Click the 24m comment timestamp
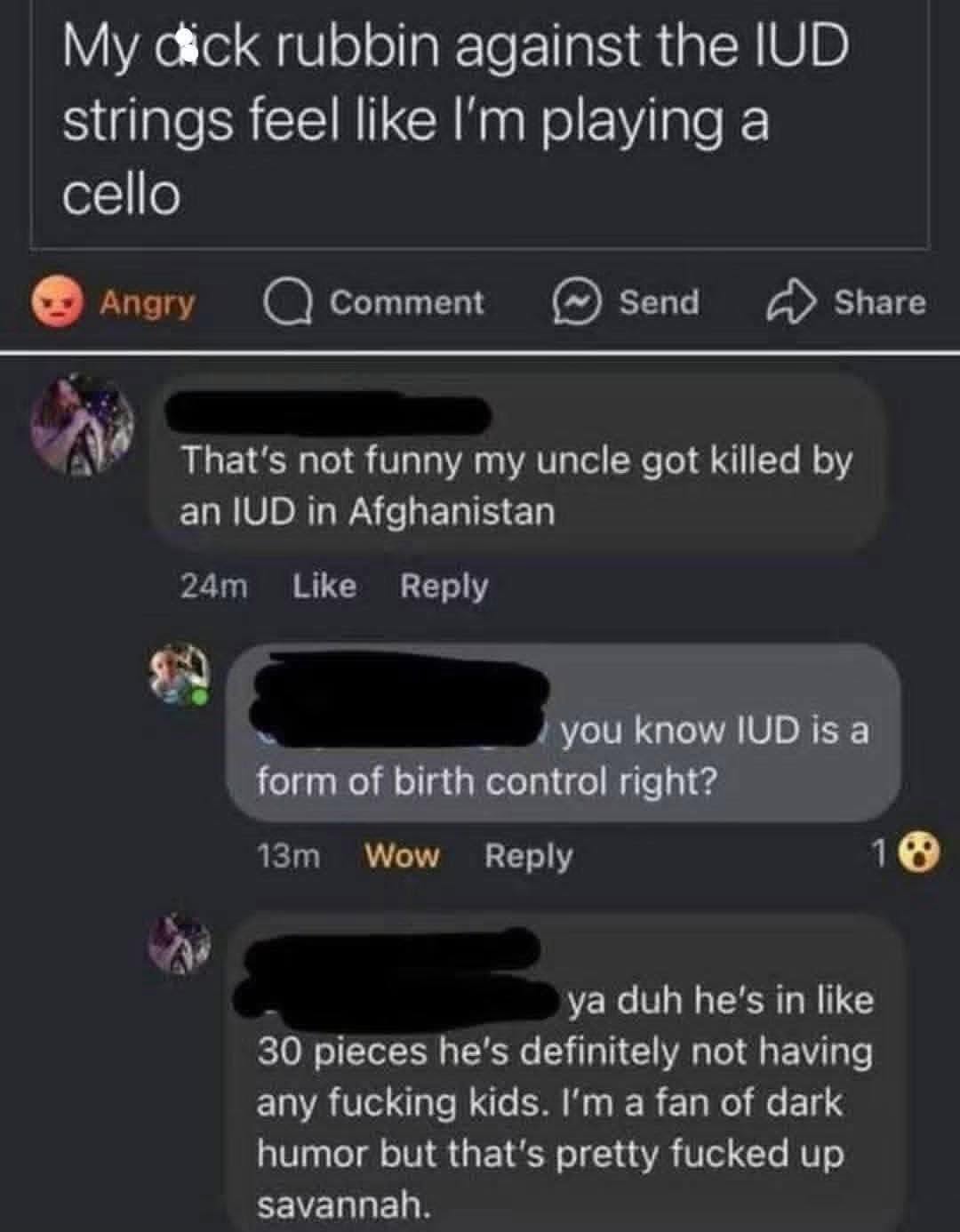Image resolution: width=960 pixels, height=1232 pixels. [x=214, y=586]
